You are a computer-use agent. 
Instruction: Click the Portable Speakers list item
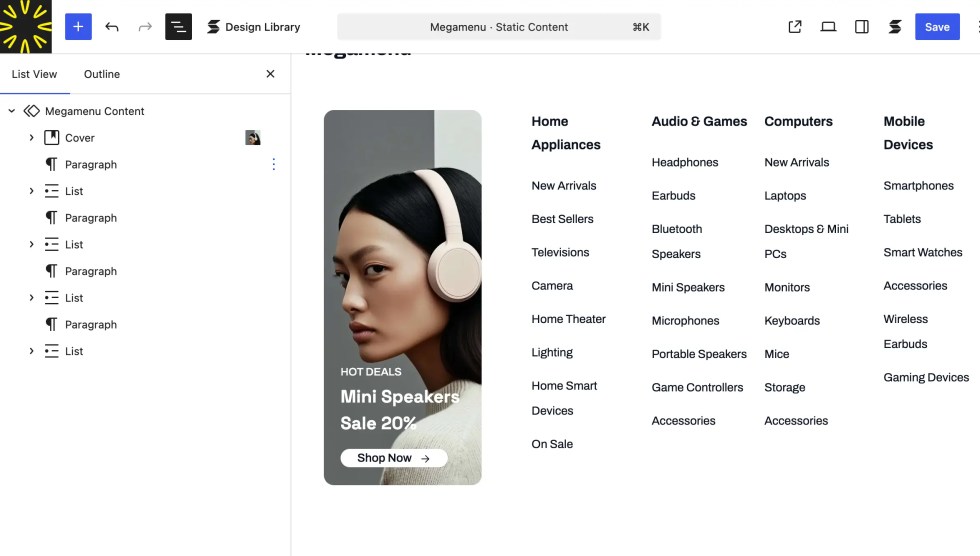(699, 354)
